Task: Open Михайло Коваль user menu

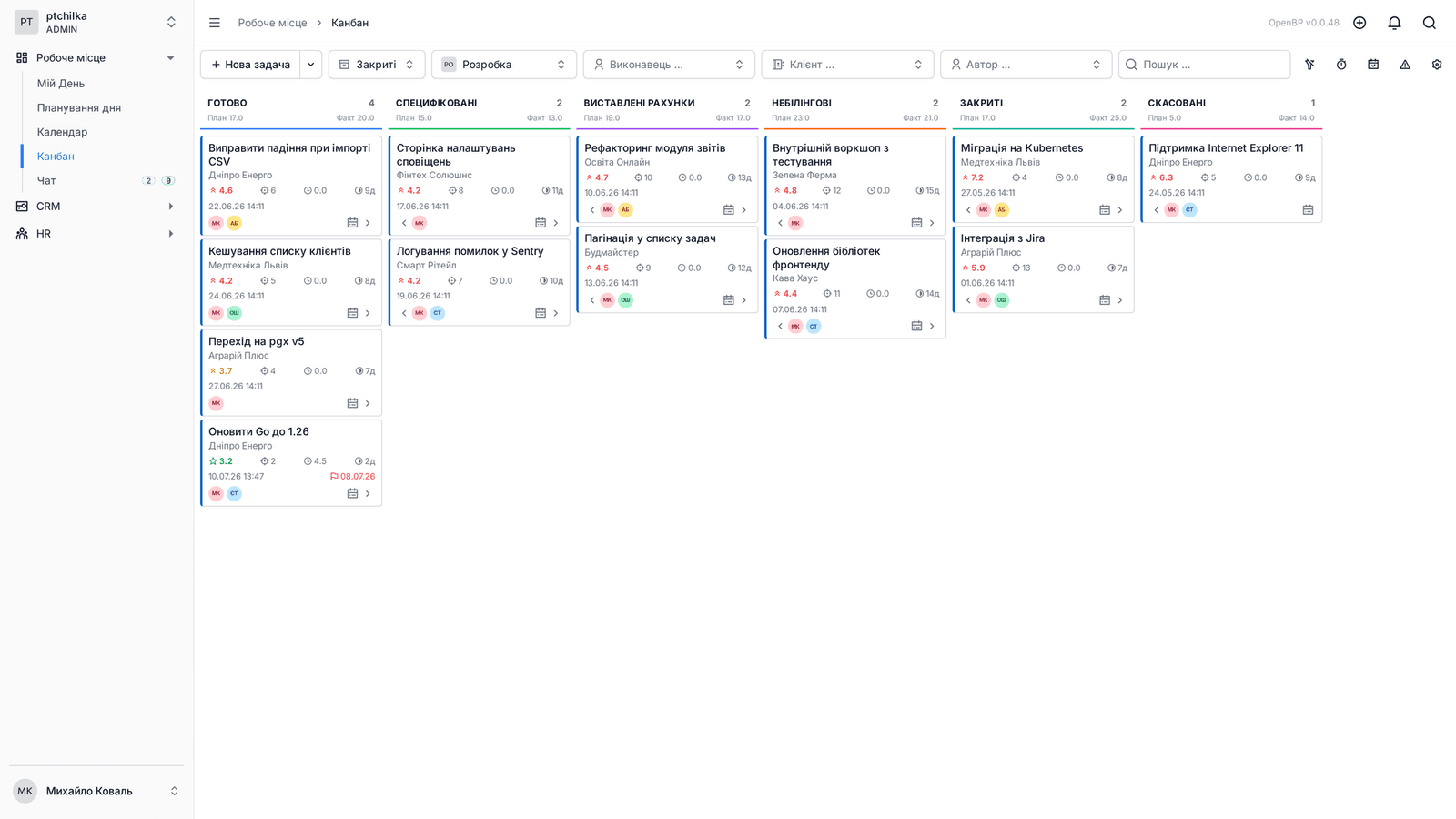Action: pos(96,791)
